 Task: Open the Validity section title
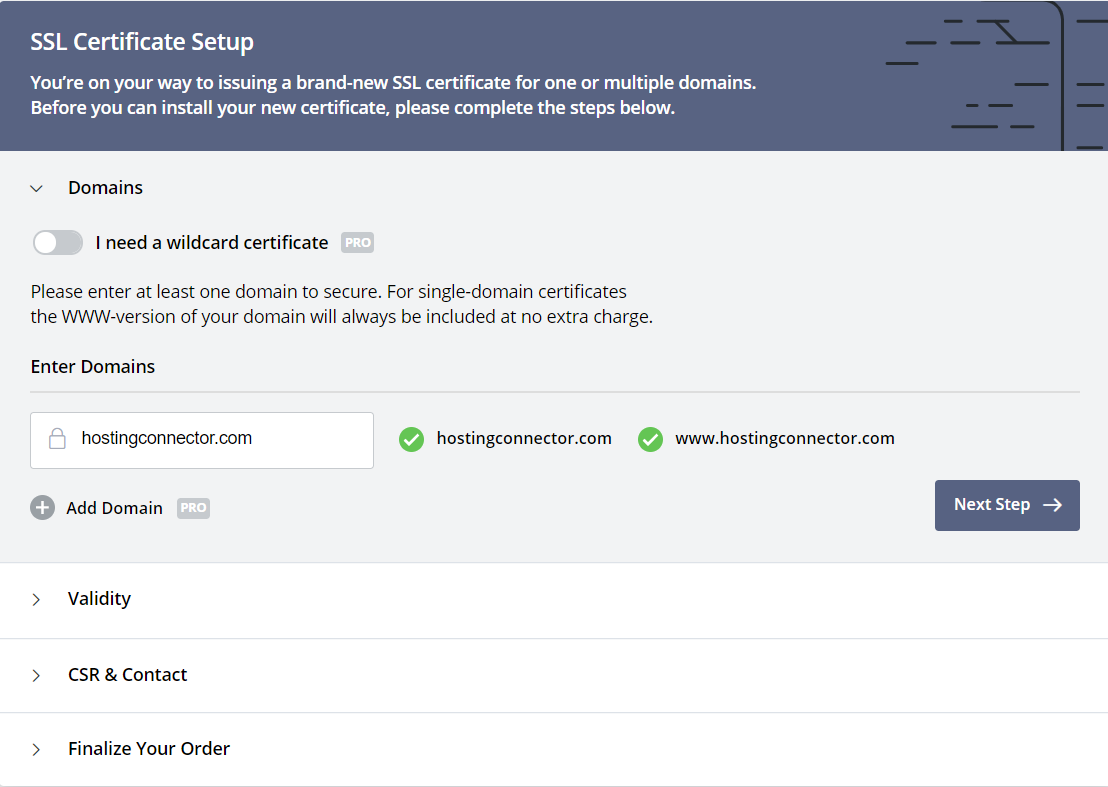point(100,598)
